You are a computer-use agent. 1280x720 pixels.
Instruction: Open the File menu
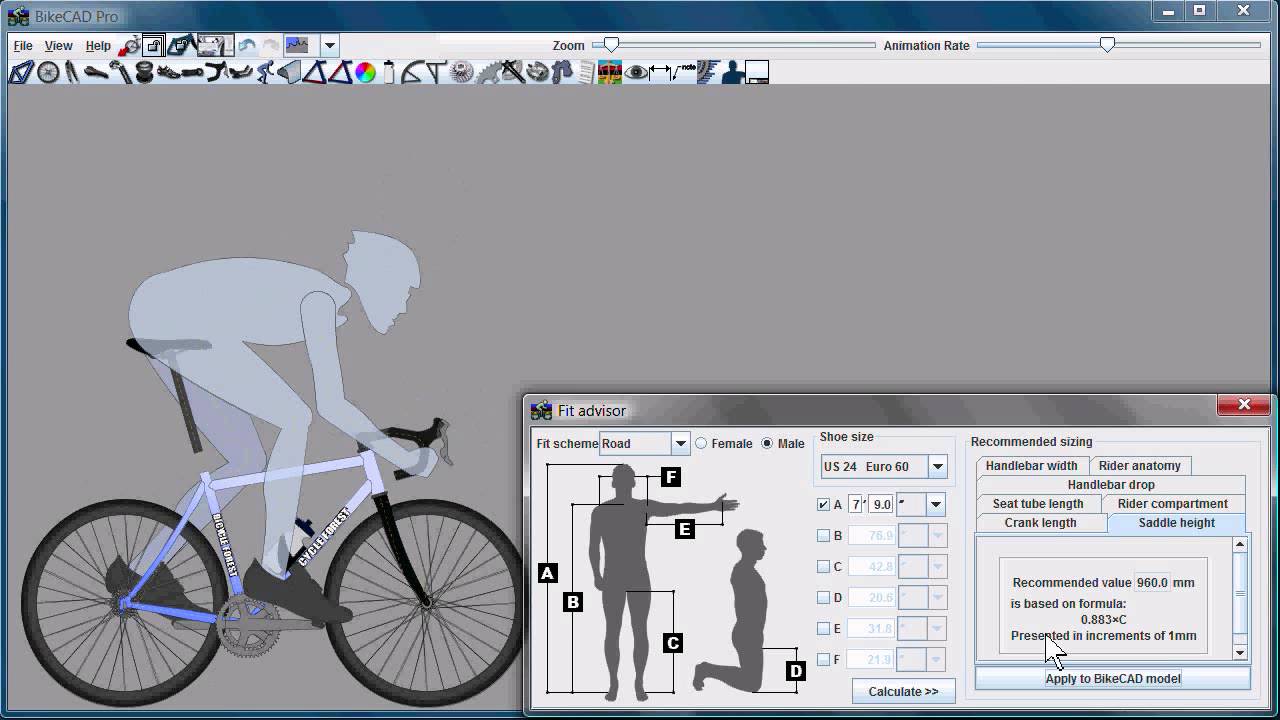pos(23,46)
